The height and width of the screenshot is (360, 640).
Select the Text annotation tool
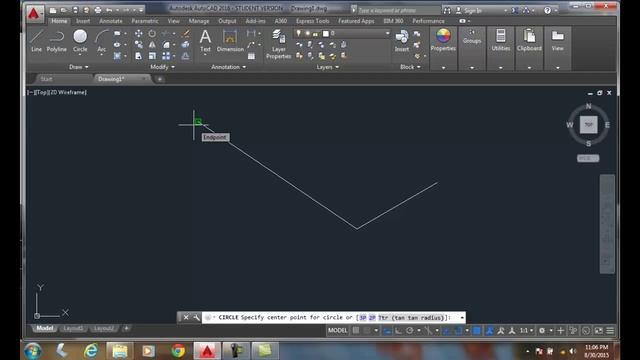coord(205,41)
